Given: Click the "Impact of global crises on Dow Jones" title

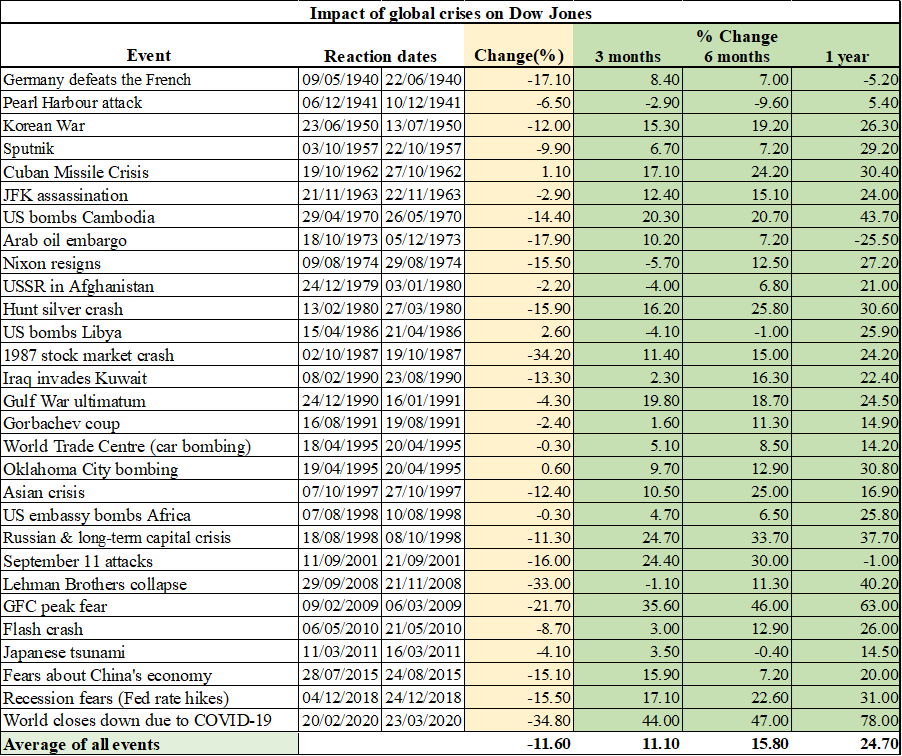Looking at the screenshot, I should pos(450,13).
